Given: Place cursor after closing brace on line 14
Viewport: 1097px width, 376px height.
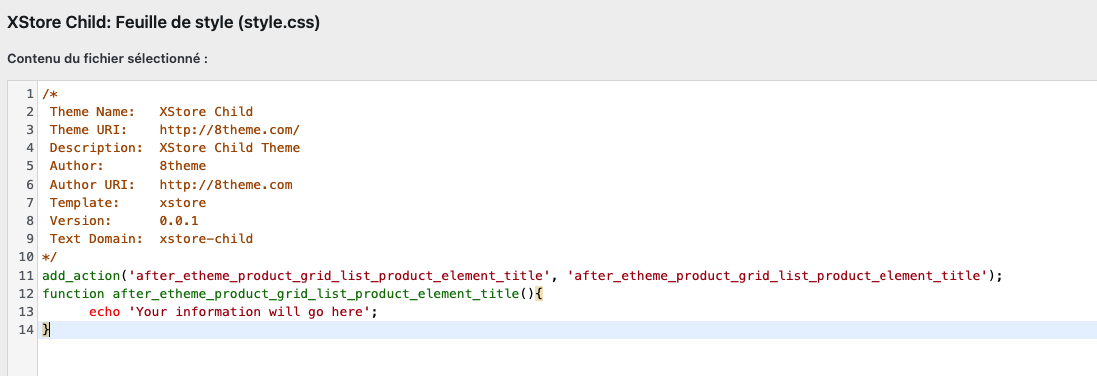Looking at the screenshot, I should tap(51, 330).
